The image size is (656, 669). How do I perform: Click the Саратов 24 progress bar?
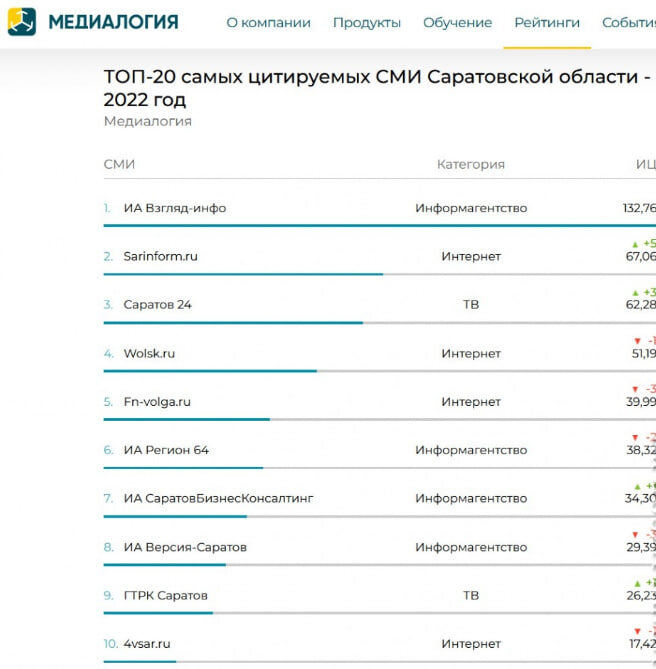(380, 323)
